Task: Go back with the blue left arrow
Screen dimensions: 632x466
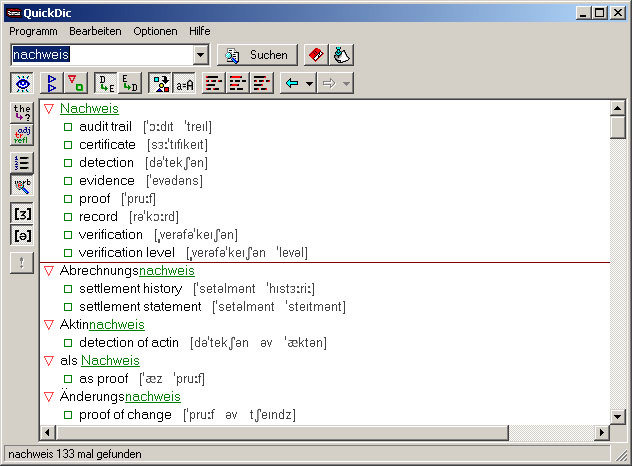Action: (x=292, y=83)
